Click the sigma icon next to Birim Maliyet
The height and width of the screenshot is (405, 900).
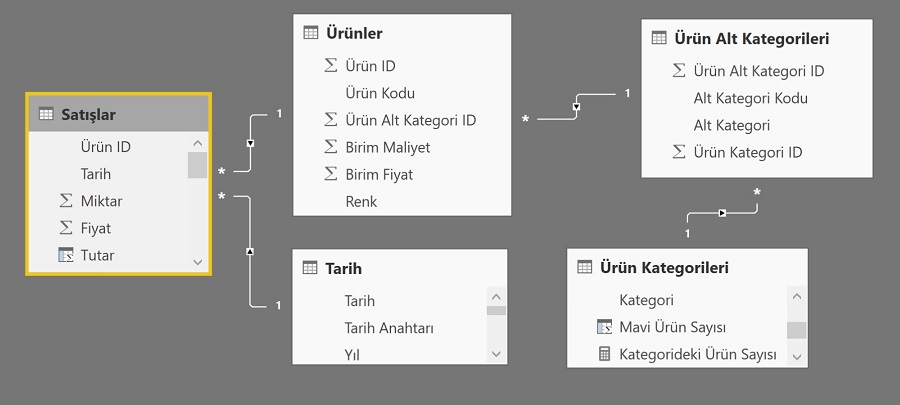point(331,147)
